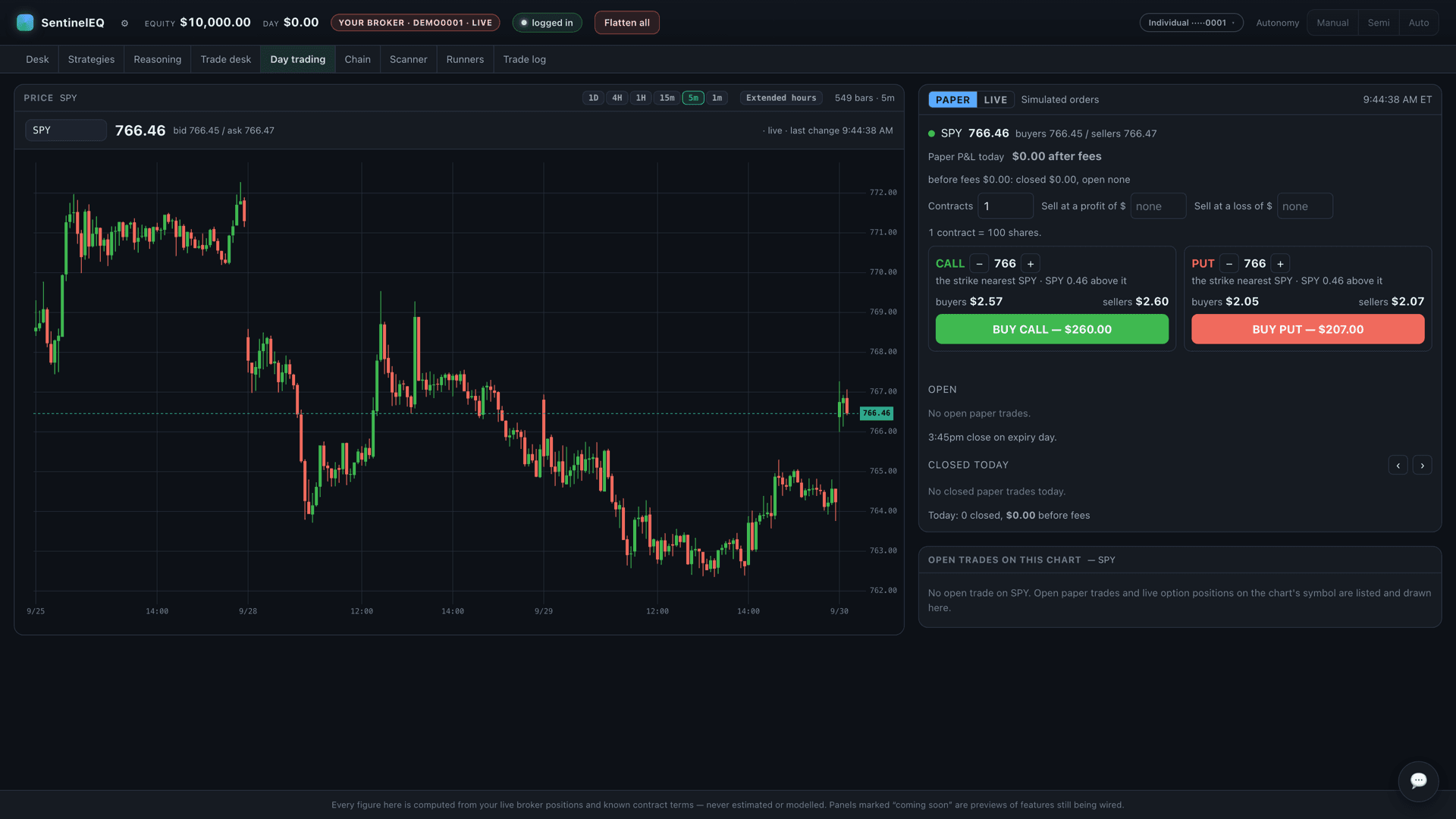Screen dimensions: 1456x819
Task: Click the SentinelEQ logo icon
Action: click(25, 23)
